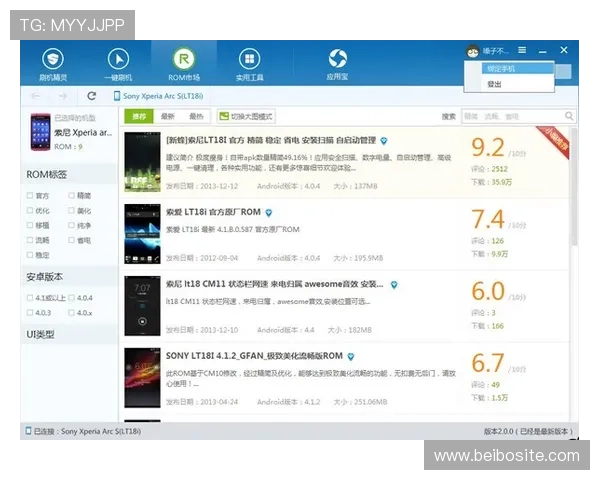Choose 绑定手机 from account menu
600x480 pixels.
[x=517, y=69]
